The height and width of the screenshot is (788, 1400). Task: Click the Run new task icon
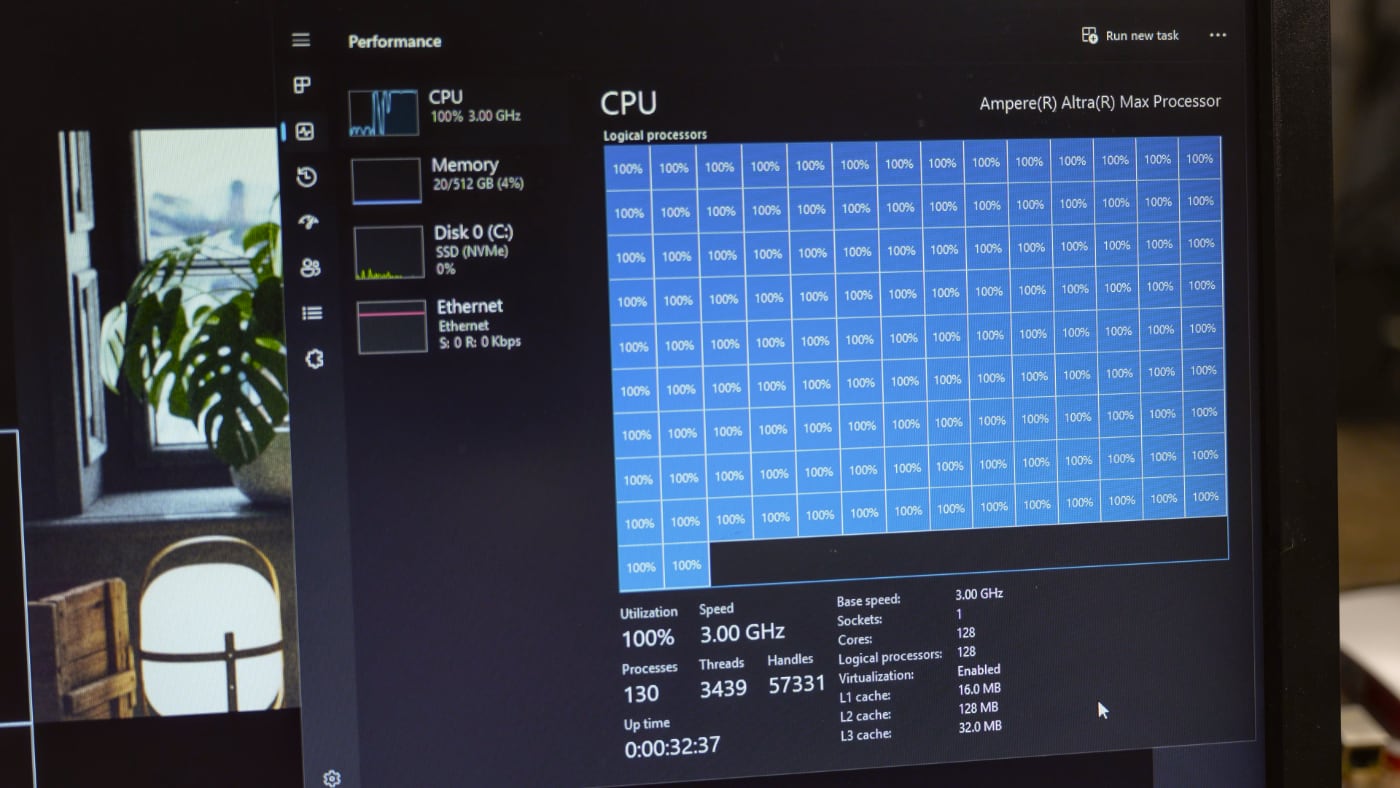pyautogui.click(x=1089, y=35)
